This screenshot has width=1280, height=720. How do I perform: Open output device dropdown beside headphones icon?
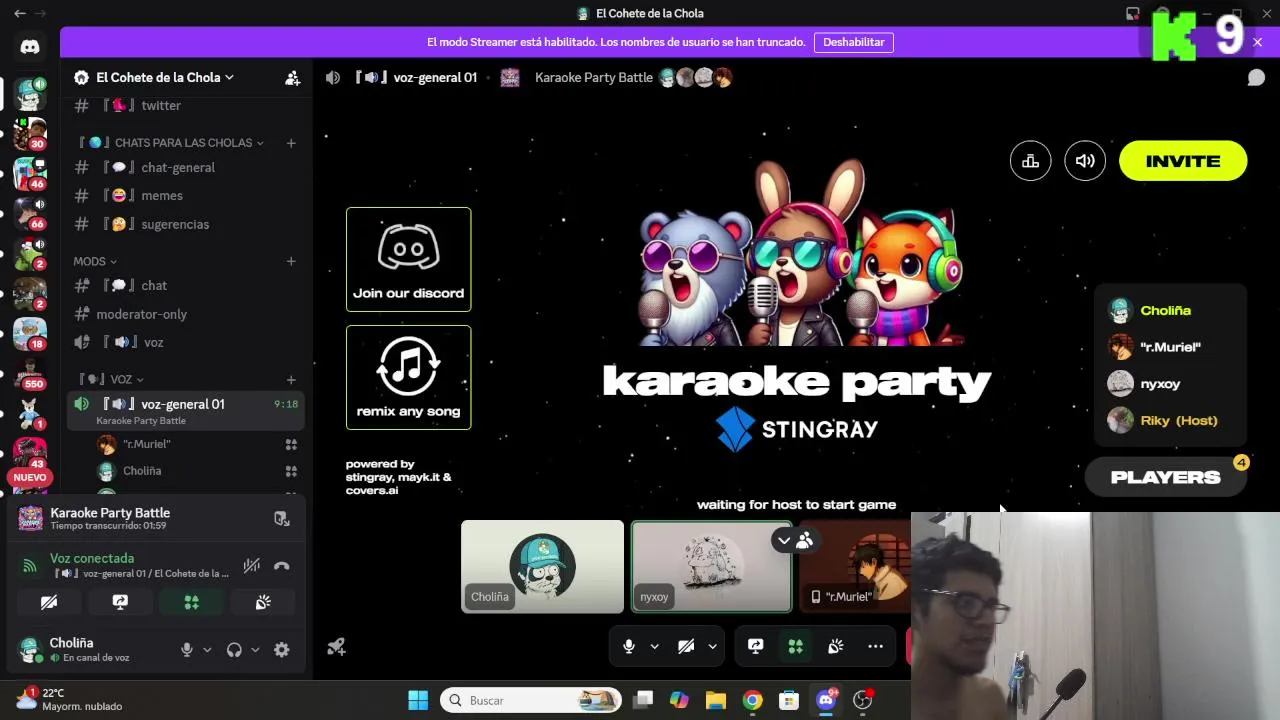255,650
